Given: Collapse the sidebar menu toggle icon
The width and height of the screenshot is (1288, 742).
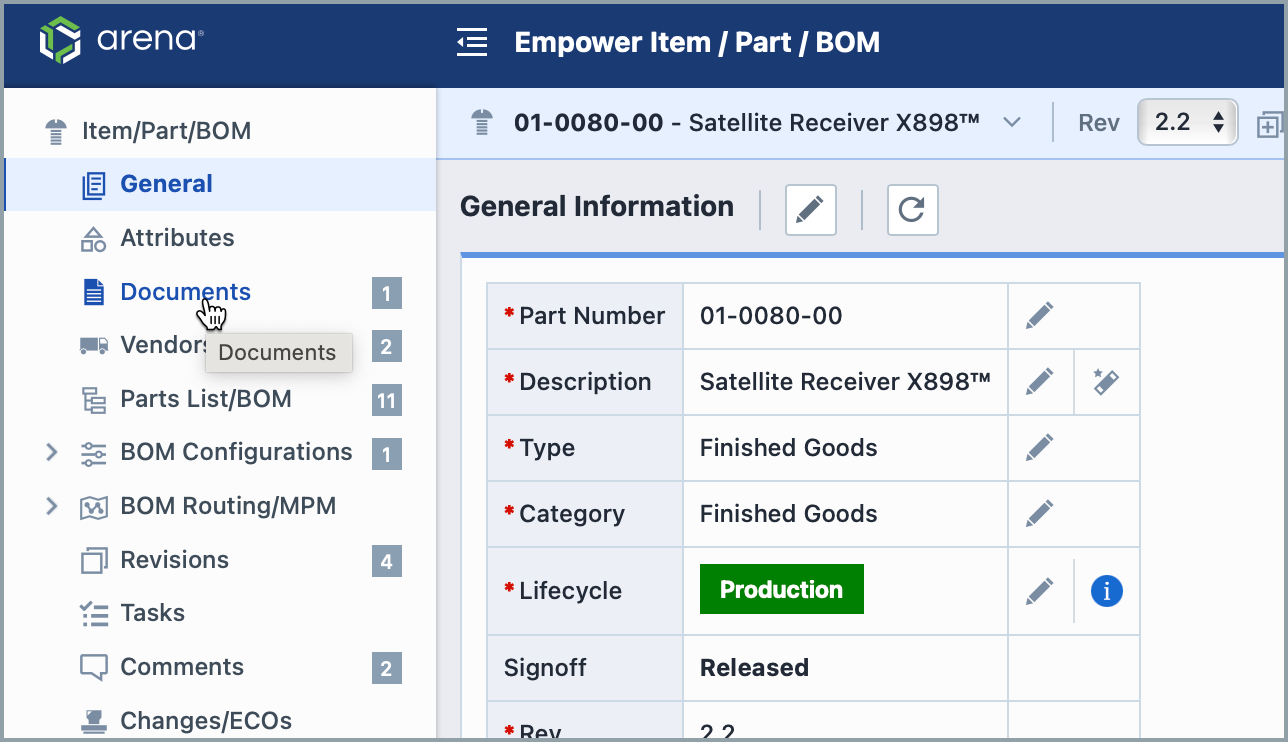Looking at the screenshot, I should pos(472,42).
